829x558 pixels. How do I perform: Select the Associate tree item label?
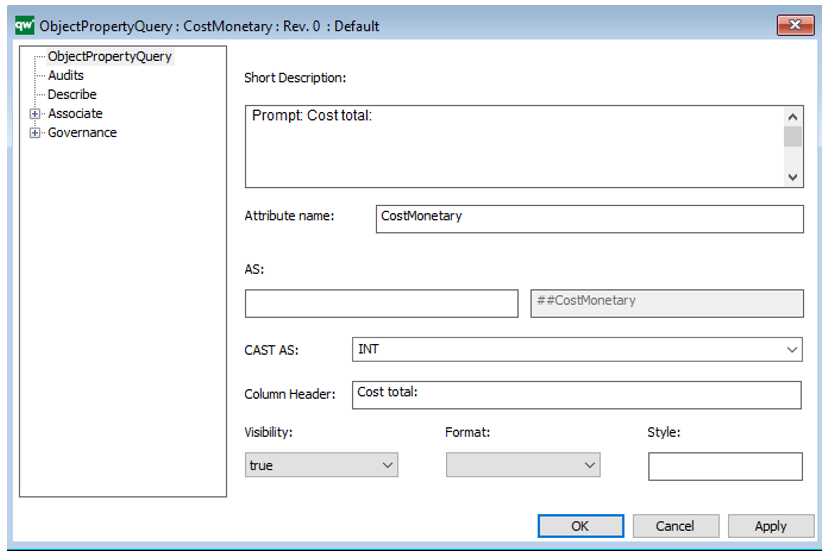point(75,114)
